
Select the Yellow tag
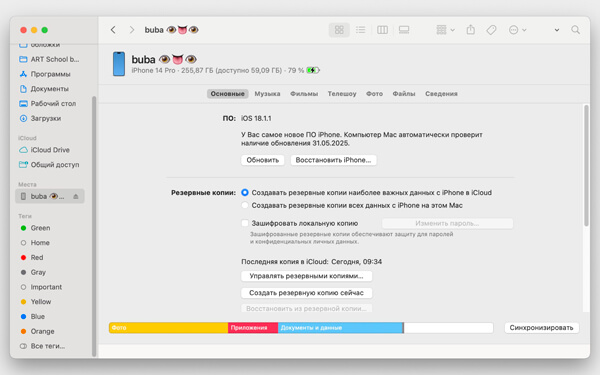(36, 302)
